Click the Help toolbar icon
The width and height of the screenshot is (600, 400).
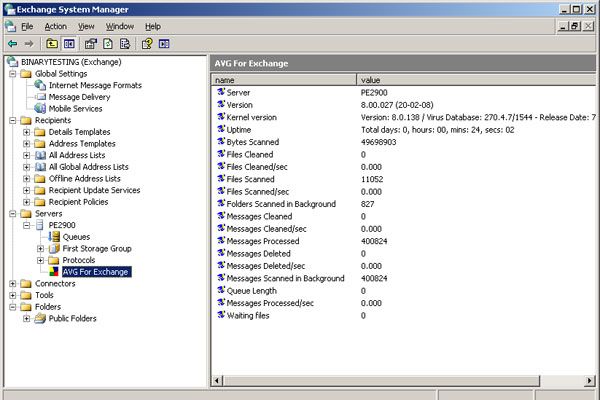click(x=147, y=44)
